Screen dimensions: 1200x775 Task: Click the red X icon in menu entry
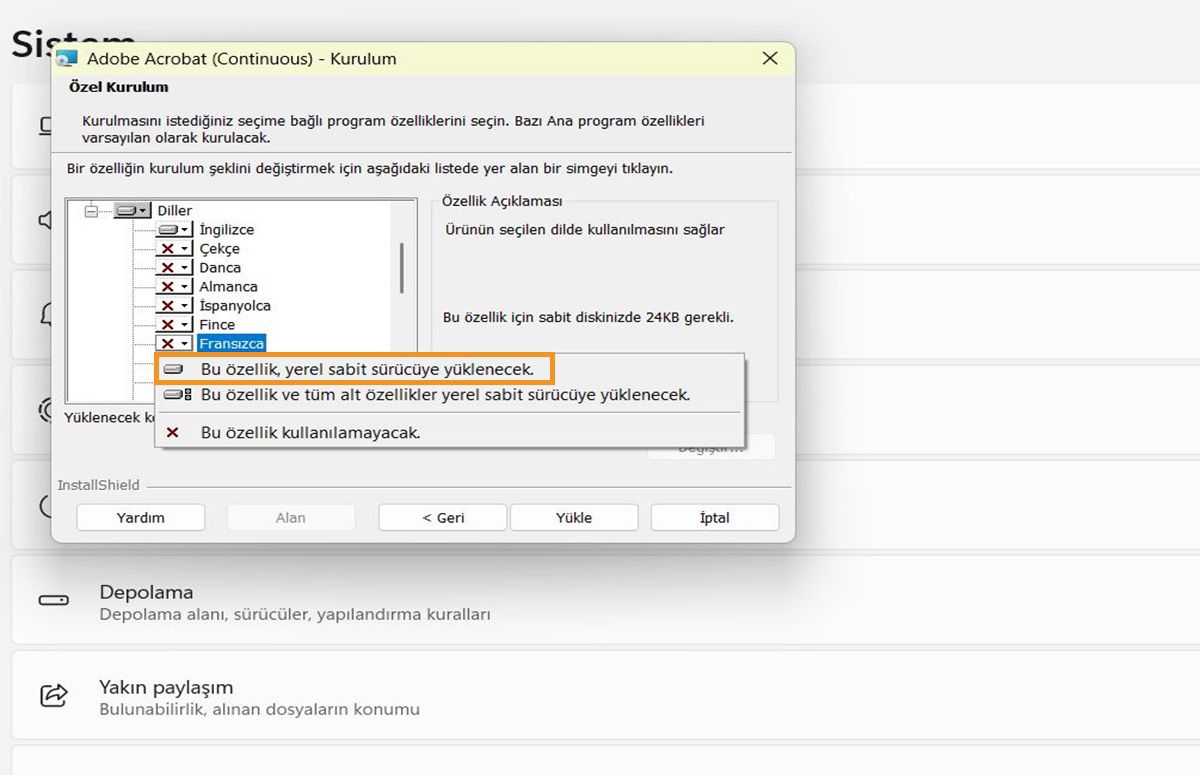(172, 433)
